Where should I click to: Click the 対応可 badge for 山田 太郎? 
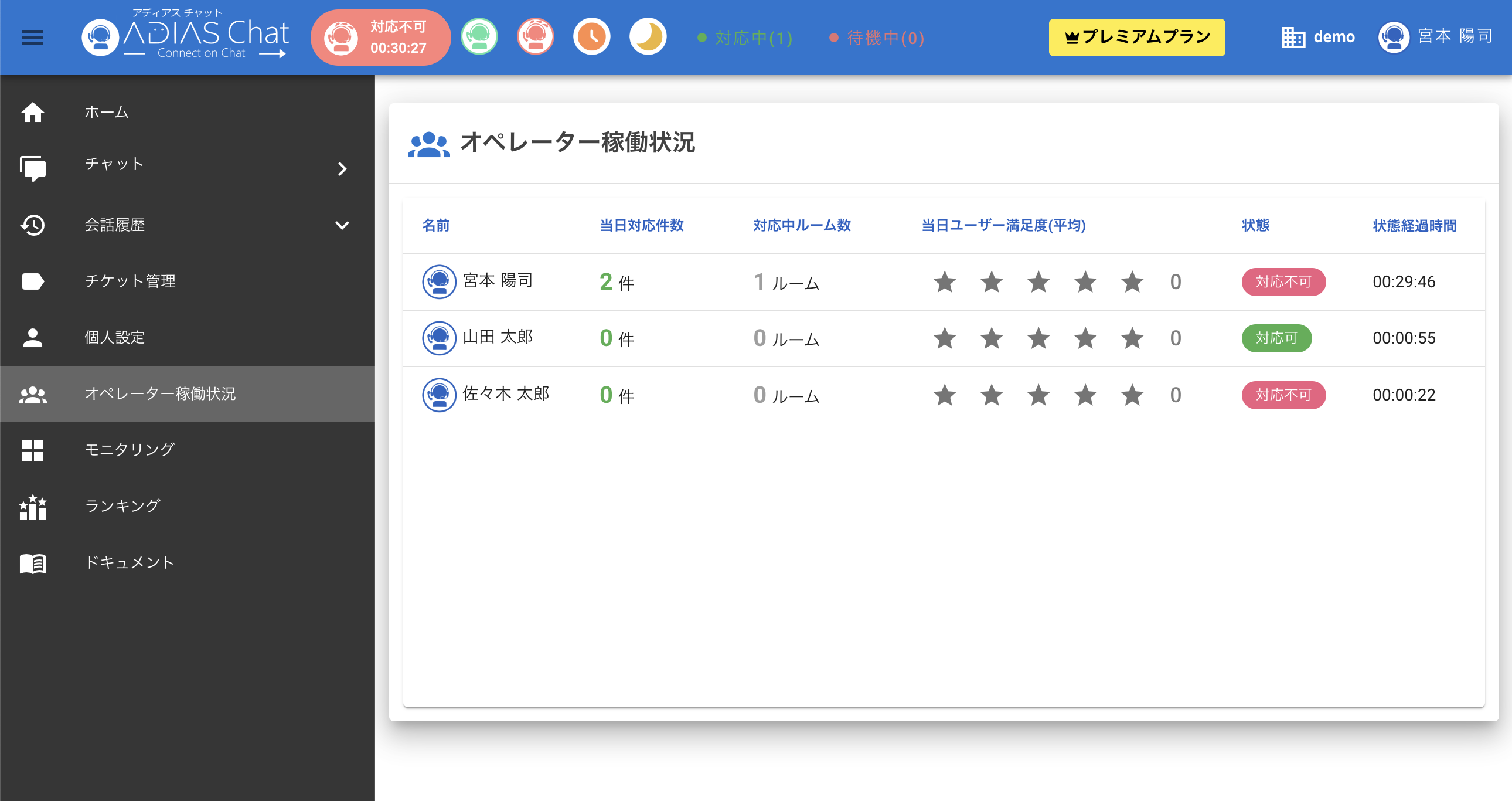click(x=1276, y=338)
